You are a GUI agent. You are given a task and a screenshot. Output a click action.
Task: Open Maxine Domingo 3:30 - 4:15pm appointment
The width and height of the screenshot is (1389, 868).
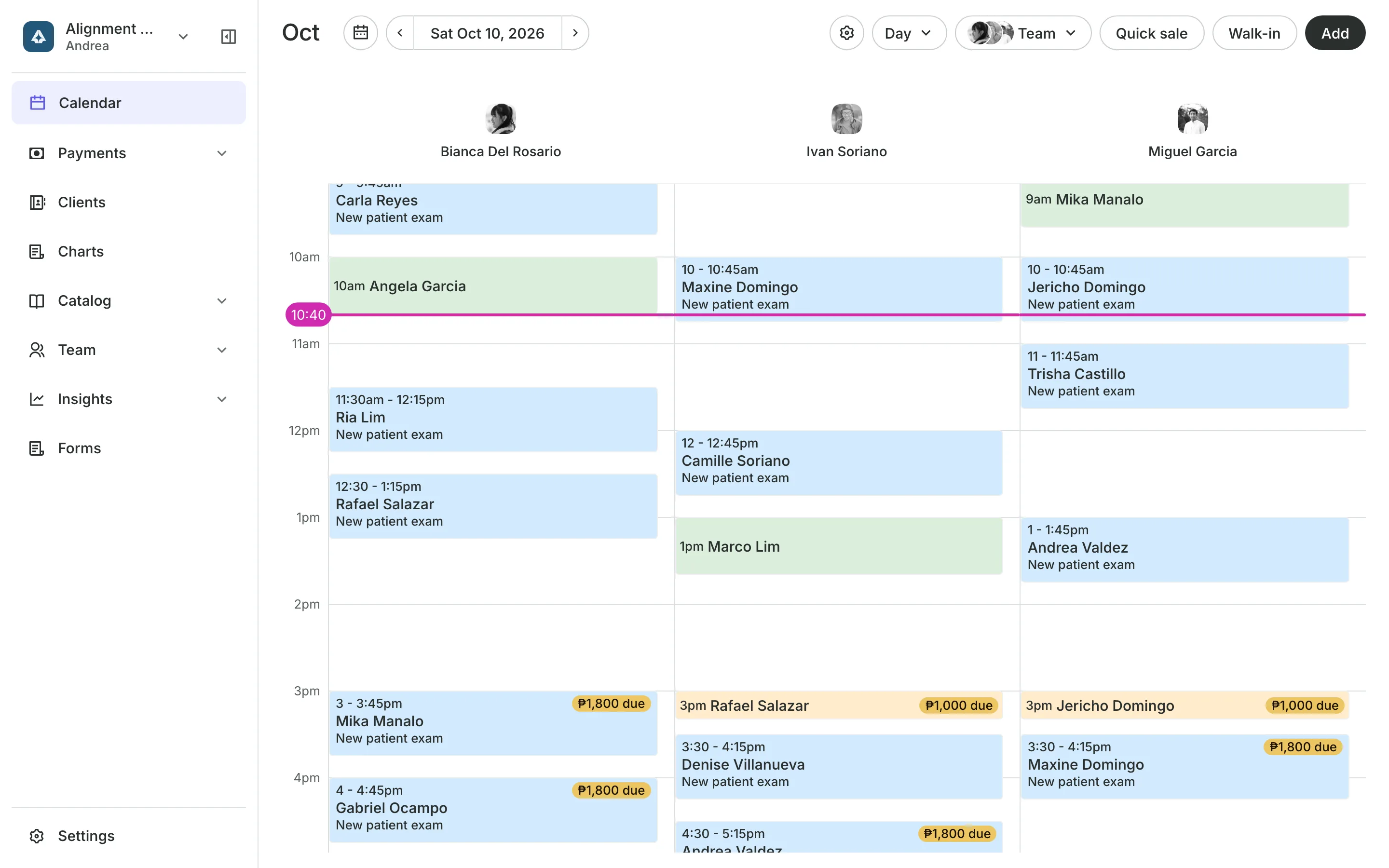[1185, 766]
